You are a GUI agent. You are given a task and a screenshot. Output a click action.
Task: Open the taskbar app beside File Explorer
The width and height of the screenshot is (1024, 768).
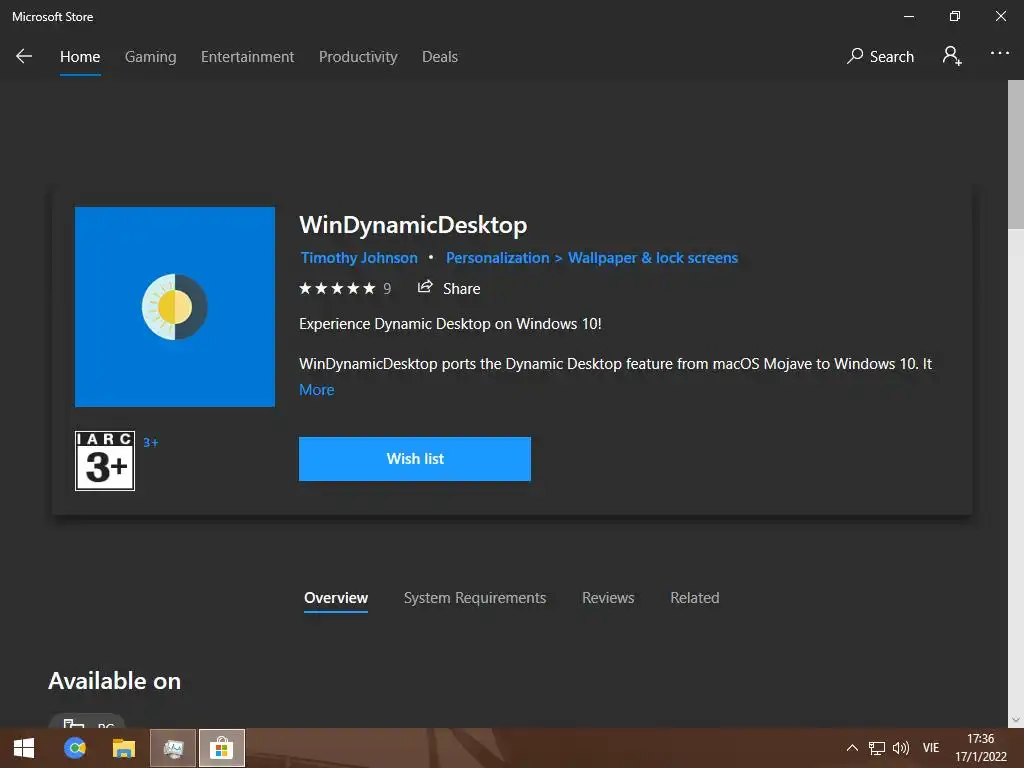coord(173,748)
